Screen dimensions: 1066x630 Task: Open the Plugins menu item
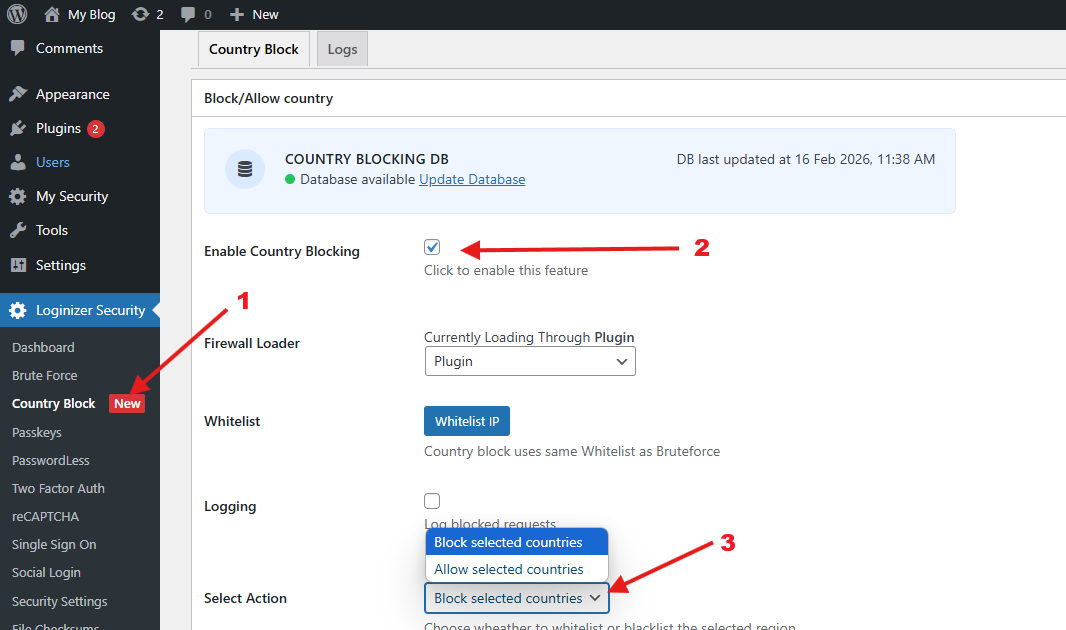coord(58,128)
